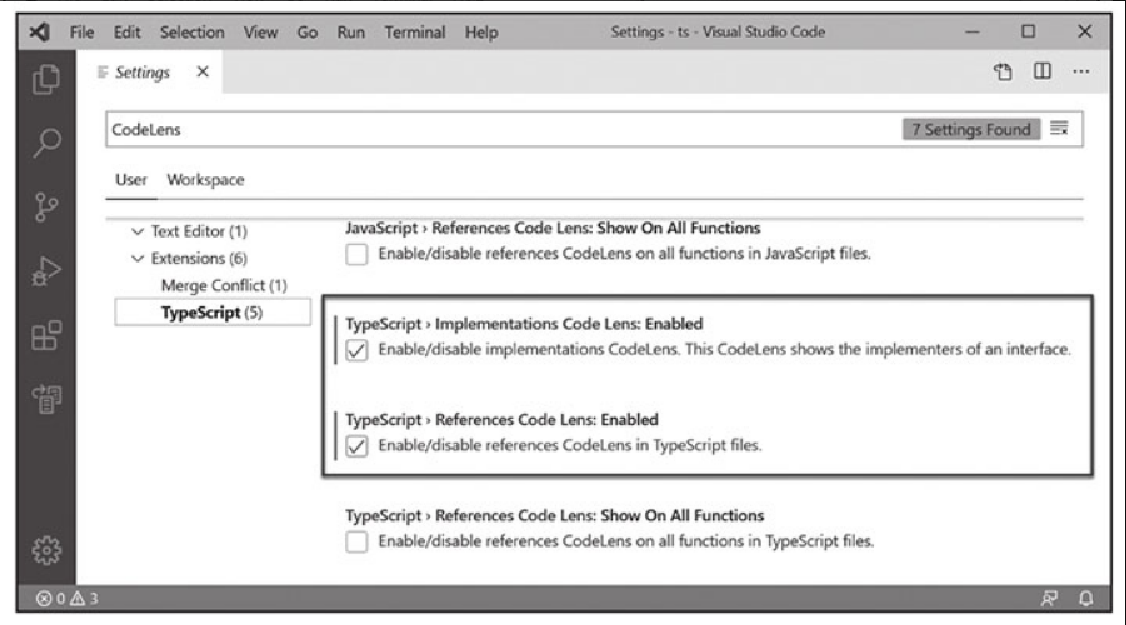Open the errors and warnings status indicator
1126x625 pixels.
coord(67,598)
